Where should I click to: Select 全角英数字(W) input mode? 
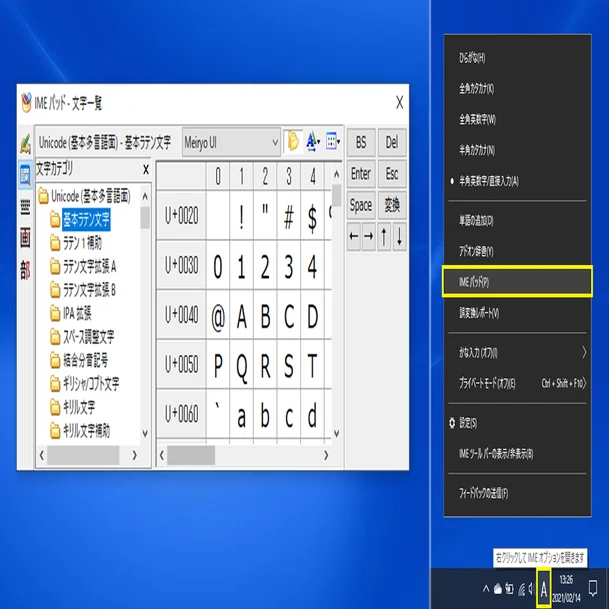tap(517, 120)
